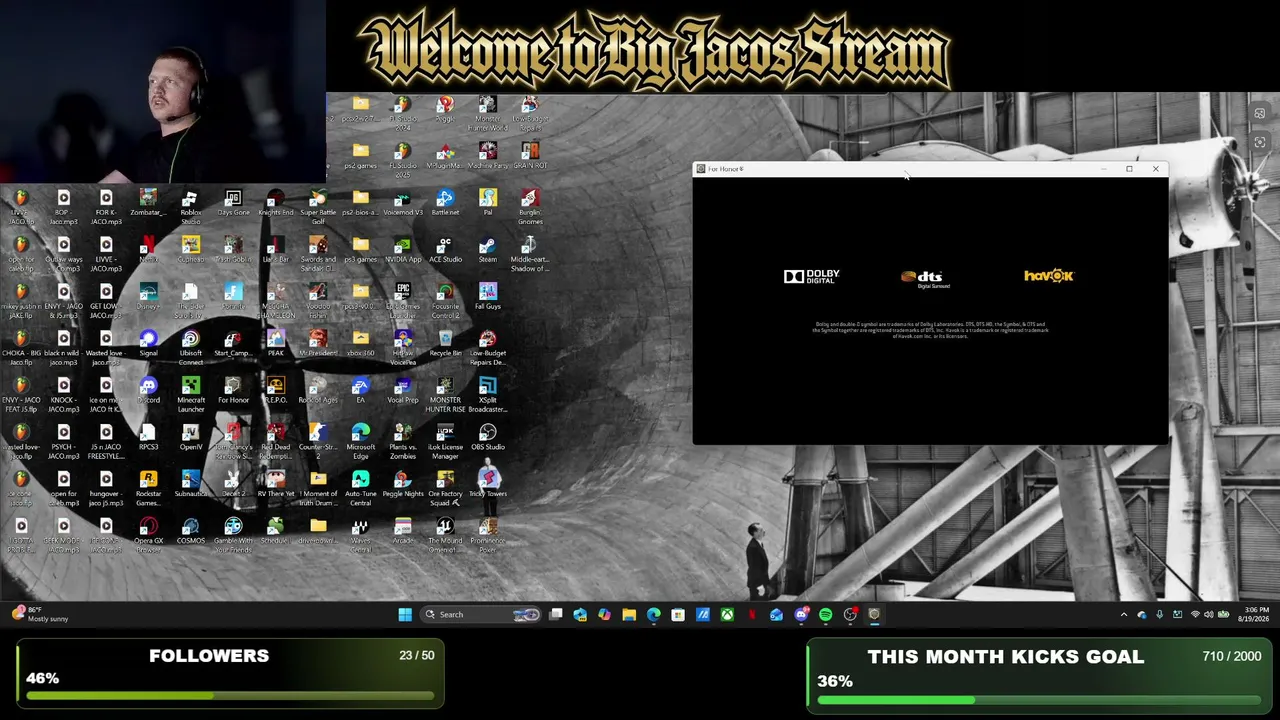Open the ps3 games folder

pos(360,249)
